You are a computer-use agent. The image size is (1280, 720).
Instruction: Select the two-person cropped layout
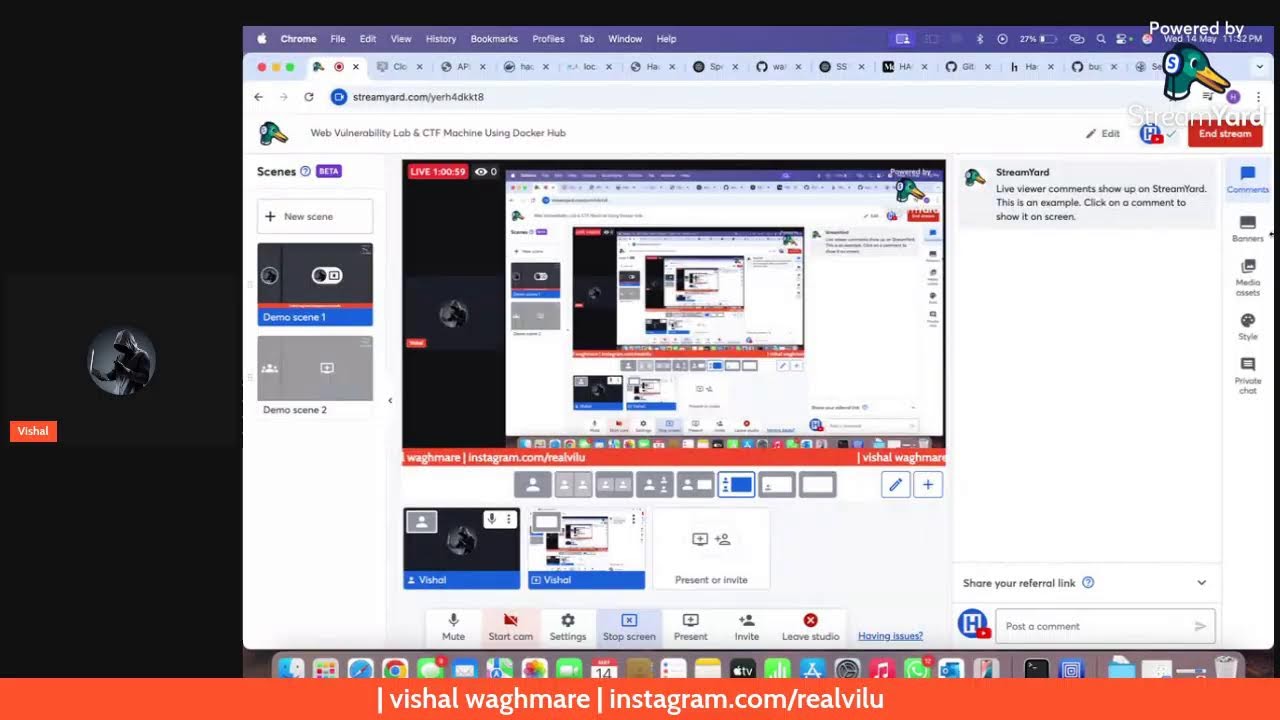point(574,485)
